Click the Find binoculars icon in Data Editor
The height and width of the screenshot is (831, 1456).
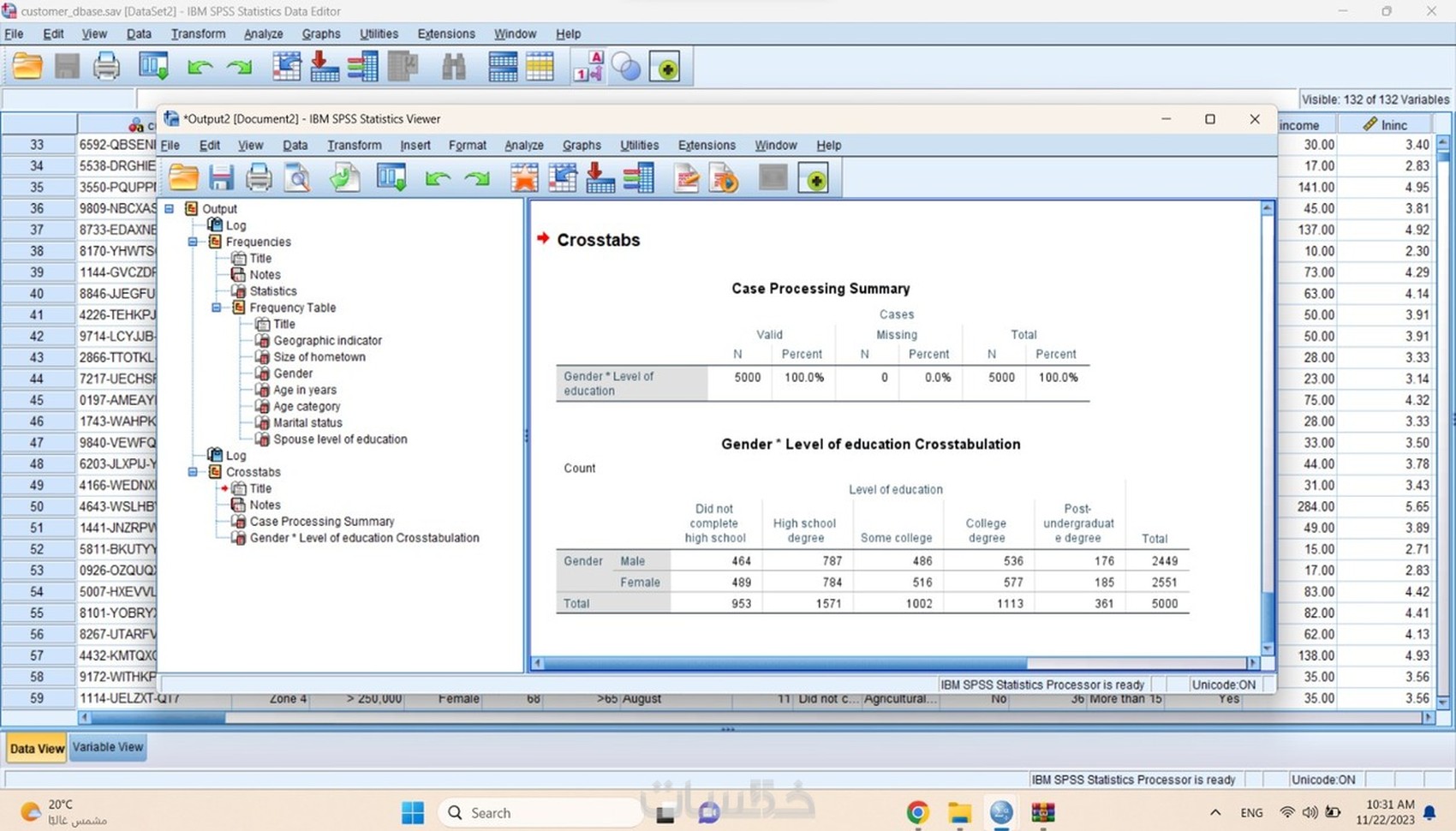pos(453,67)
